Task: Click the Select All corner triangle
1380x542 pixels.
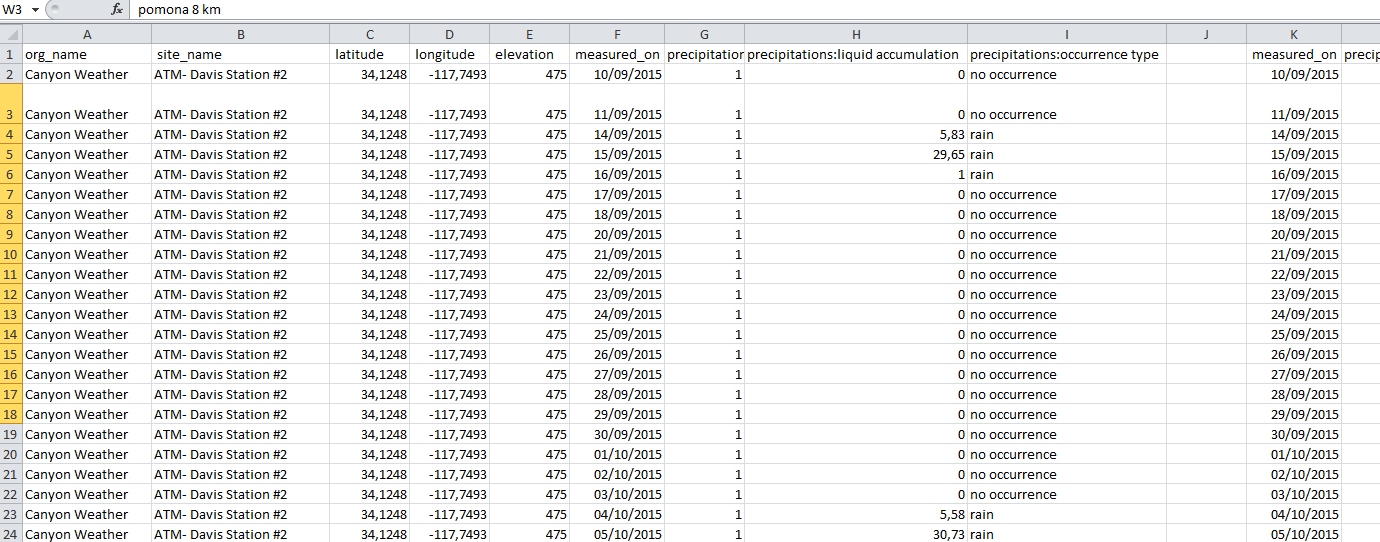Action: pyautogui.click(x=10, y=34)
